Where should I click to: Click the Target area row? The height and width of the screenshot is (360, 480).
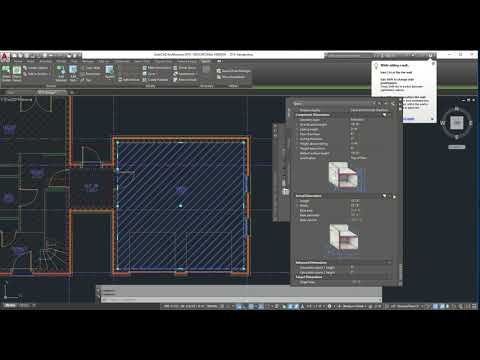(x=343, y=282)
